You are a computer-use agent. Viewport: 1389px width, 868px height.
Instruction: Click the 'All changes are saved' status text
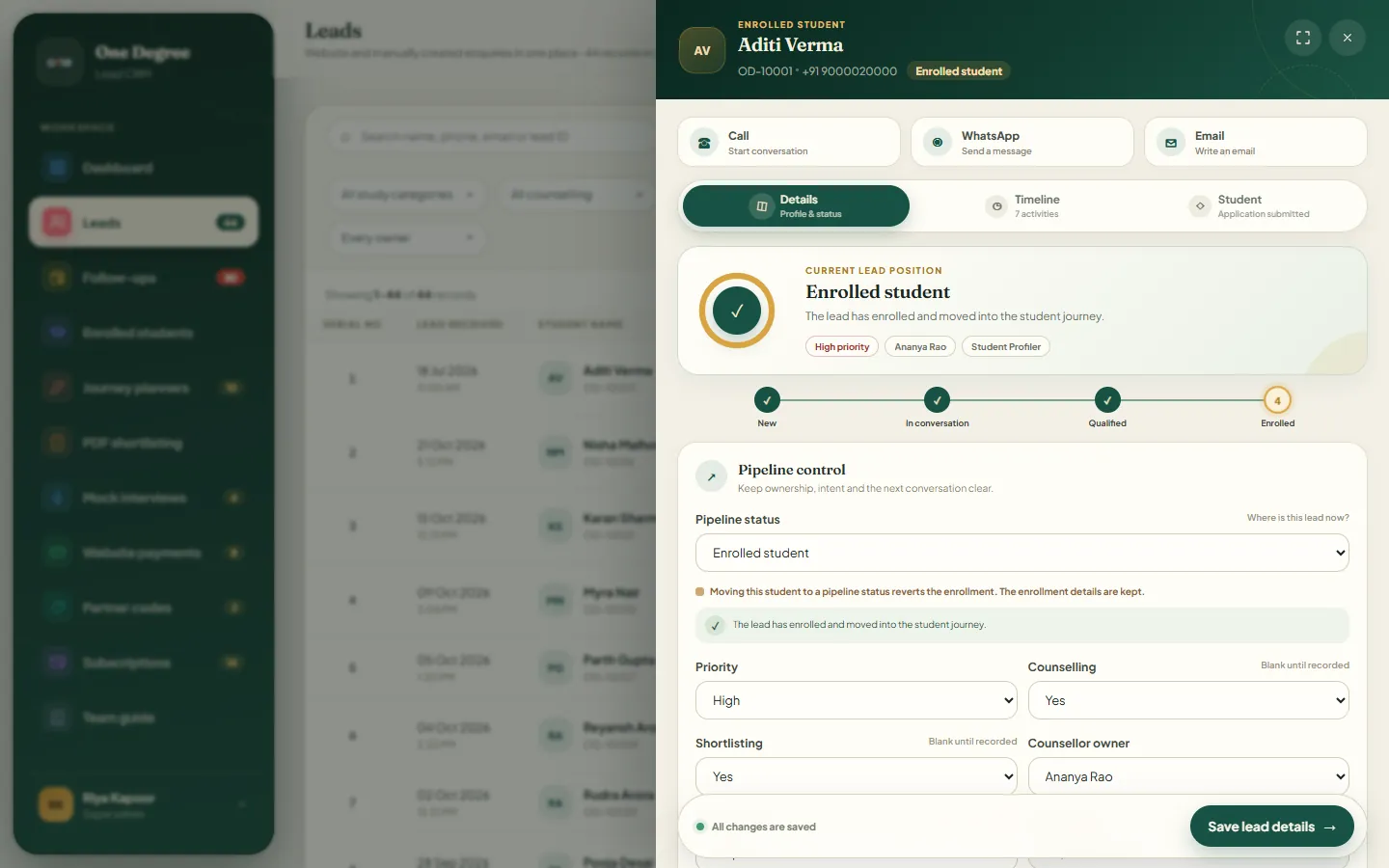[764, 827]
